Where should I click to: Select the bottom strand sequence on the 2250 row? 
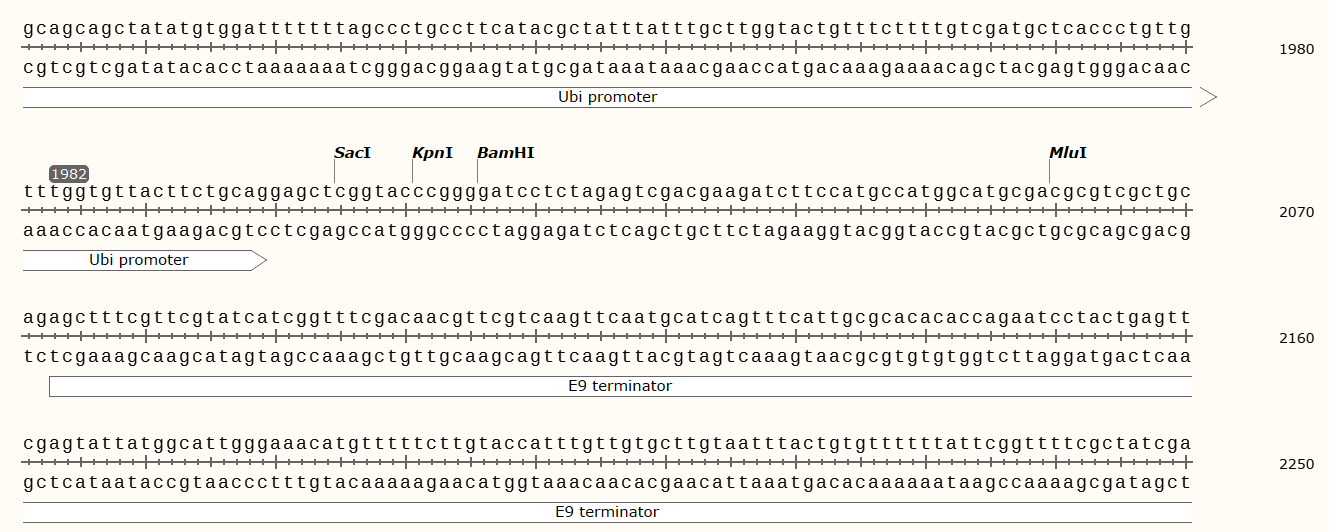tap(607, 482)
